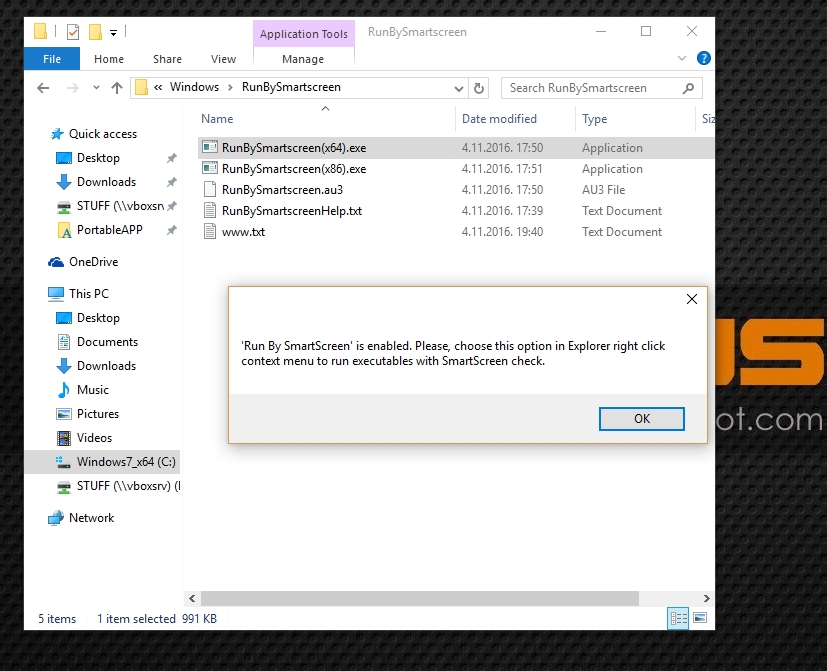
Task: Open Downloads under This PC
Action: coord(106,366)
